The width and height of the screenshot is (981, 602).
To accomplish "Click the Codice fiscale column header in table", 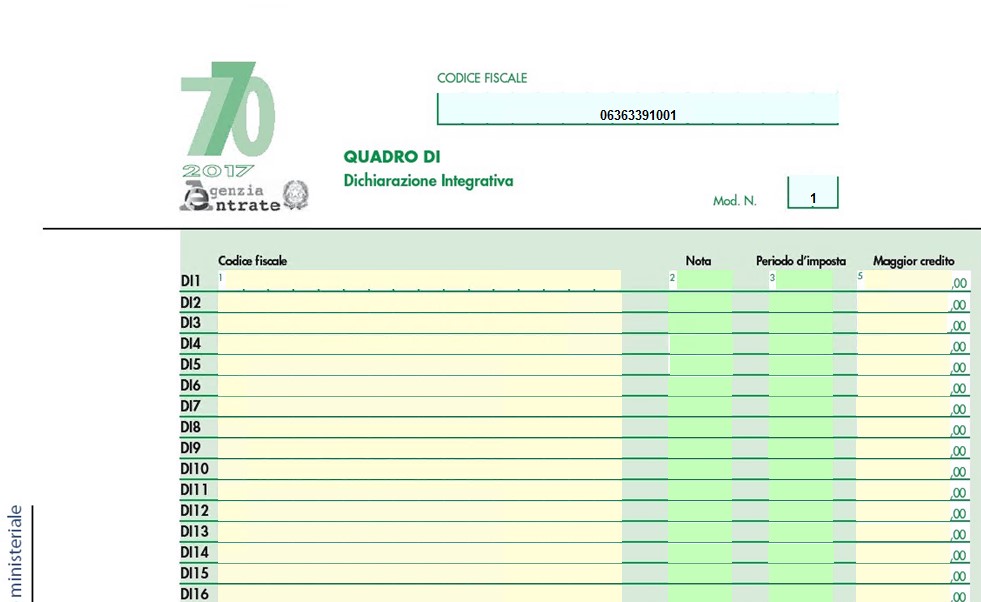I will point(252,260).
